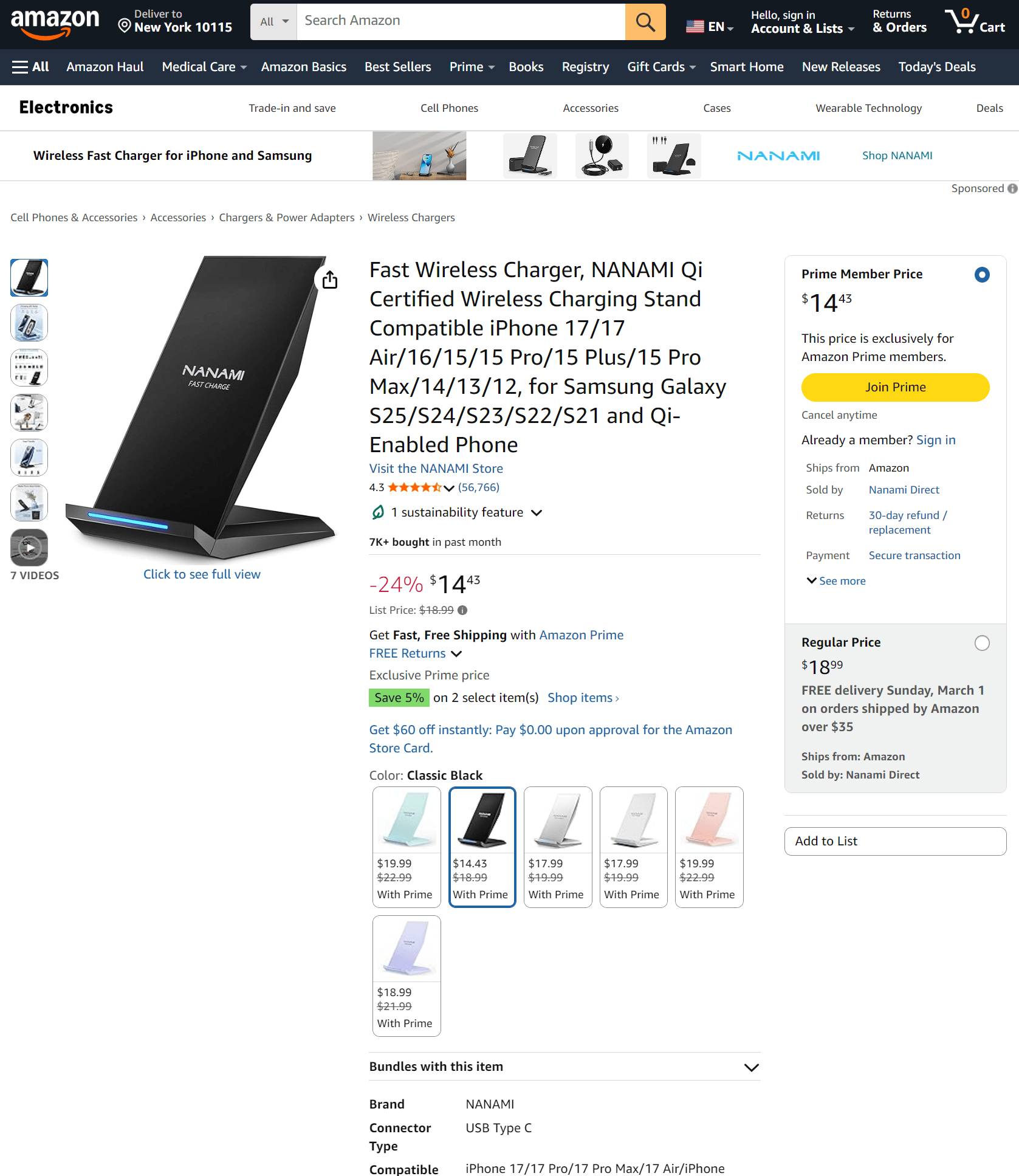The image size is (1019, 1176).
Task: Expand the sustainability feature dropdown
Action: click(537, 513)
